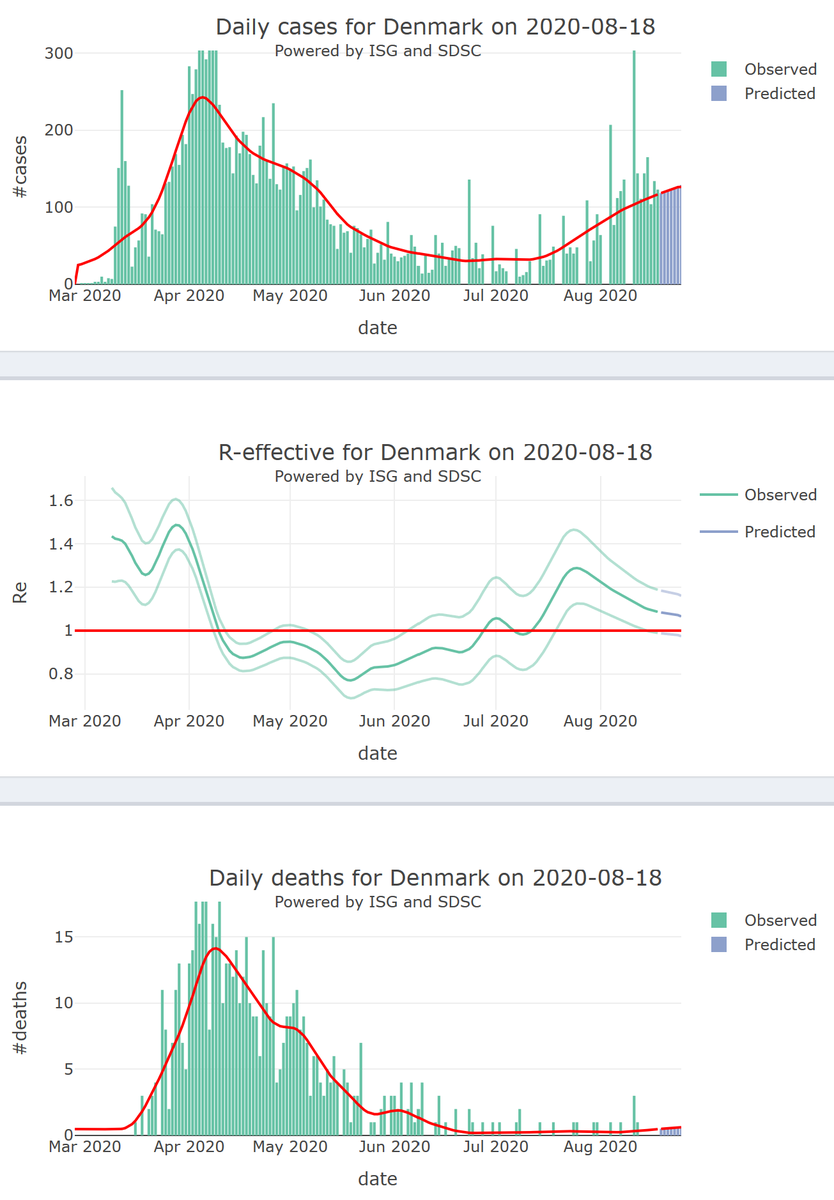Click the '300' y-axis tick on Daily cases chart
The height and width of the screenshot is (1200, 834).
[x=58, y=53]
